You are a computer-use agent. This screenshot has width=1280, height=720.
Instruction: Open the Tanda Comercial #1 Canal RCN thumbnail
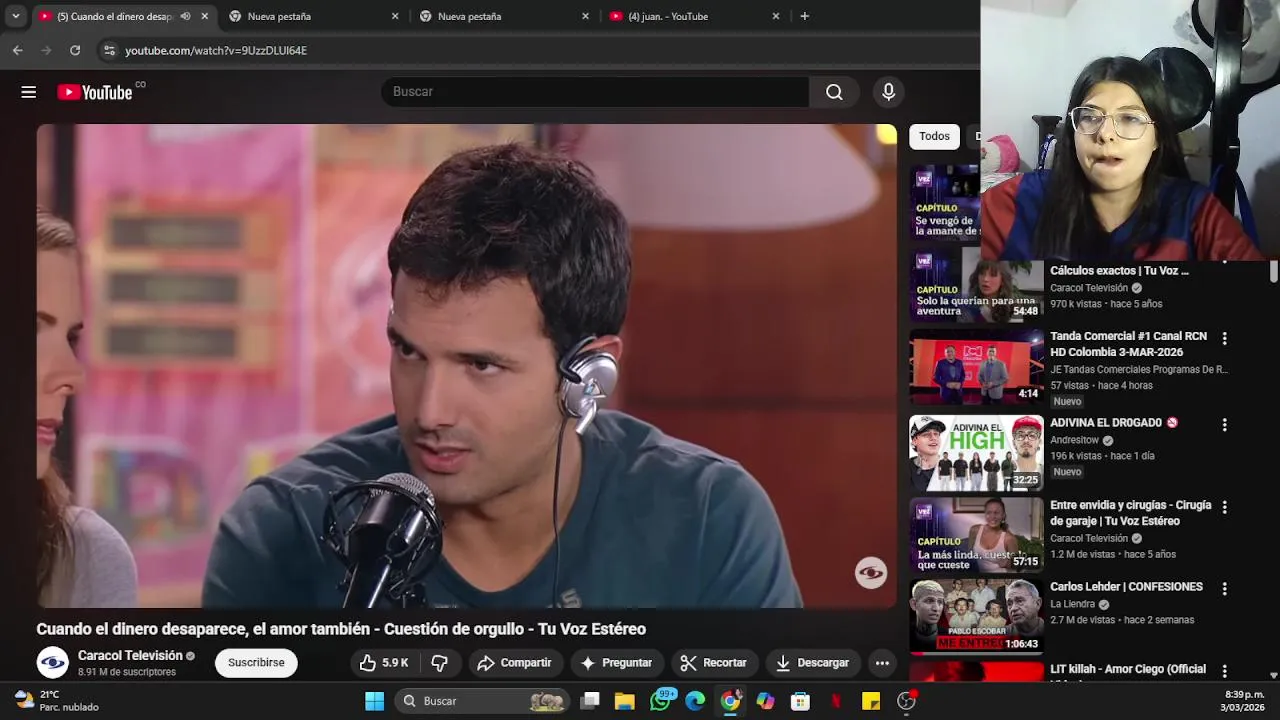976,366
